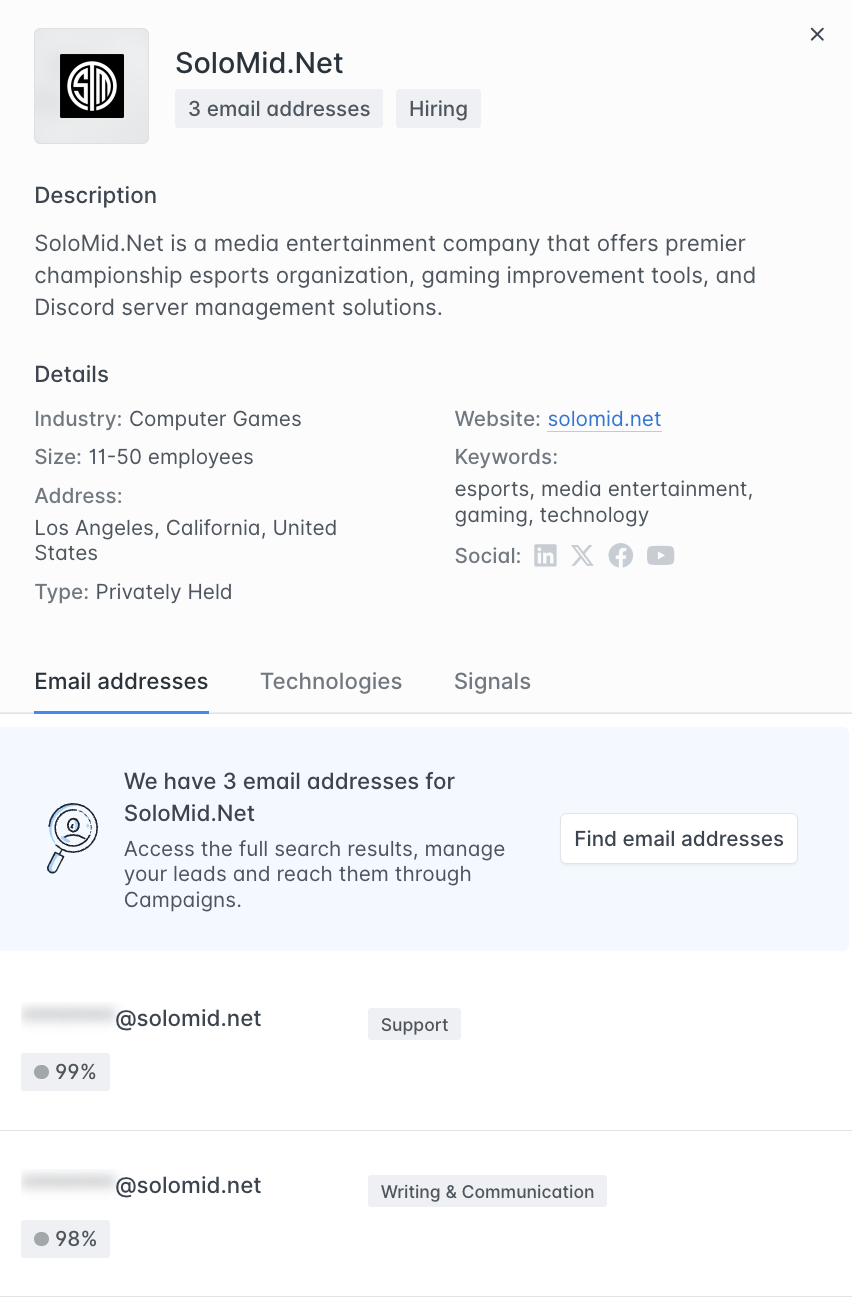Select the Email addresses tab
Screen dimensions: 852x1308
click(x=121, y=681)
